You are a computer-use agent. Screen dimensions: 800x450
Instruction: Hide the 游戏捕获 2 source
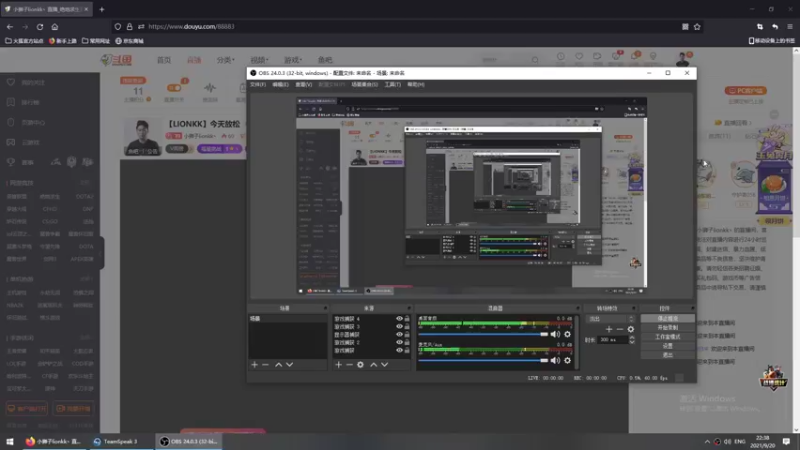[399, 342]
